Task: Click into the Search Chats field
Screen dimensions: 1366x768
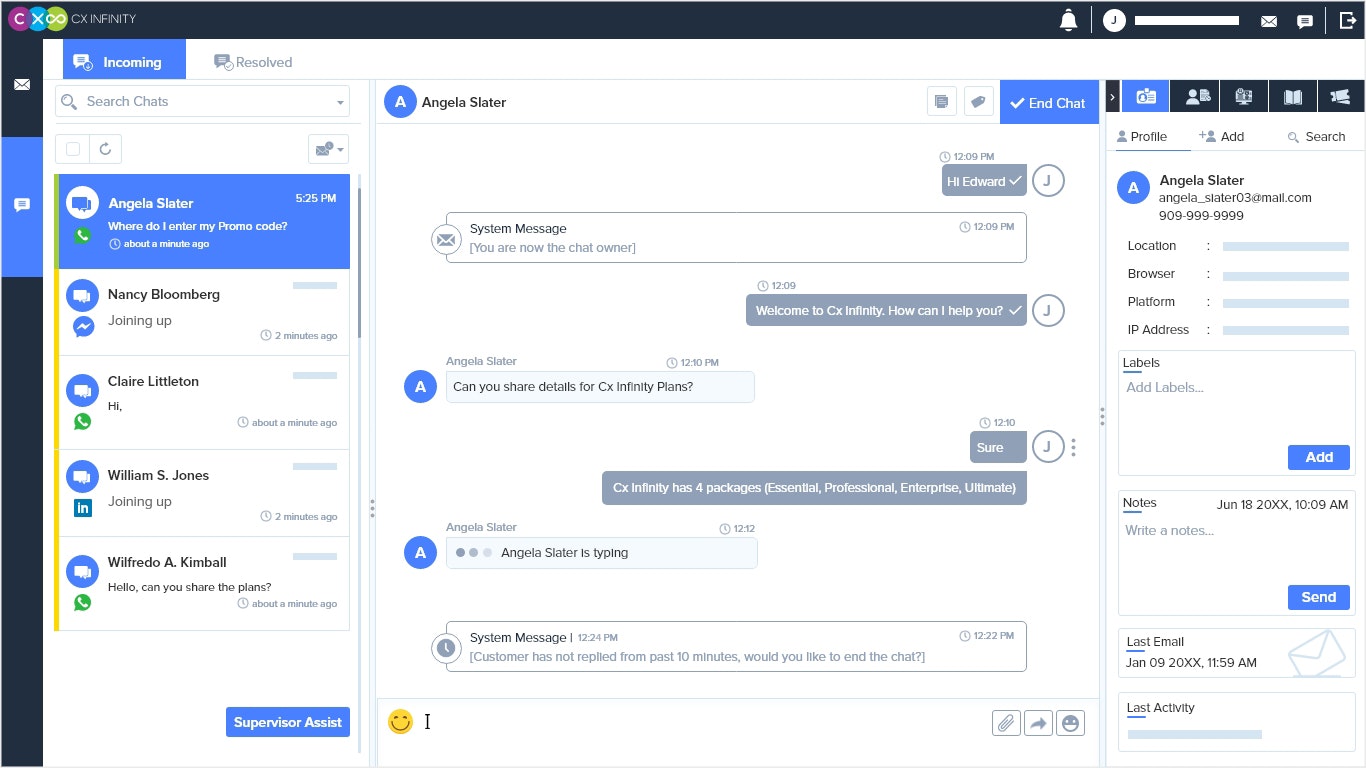Action: [x=203, y=102]
